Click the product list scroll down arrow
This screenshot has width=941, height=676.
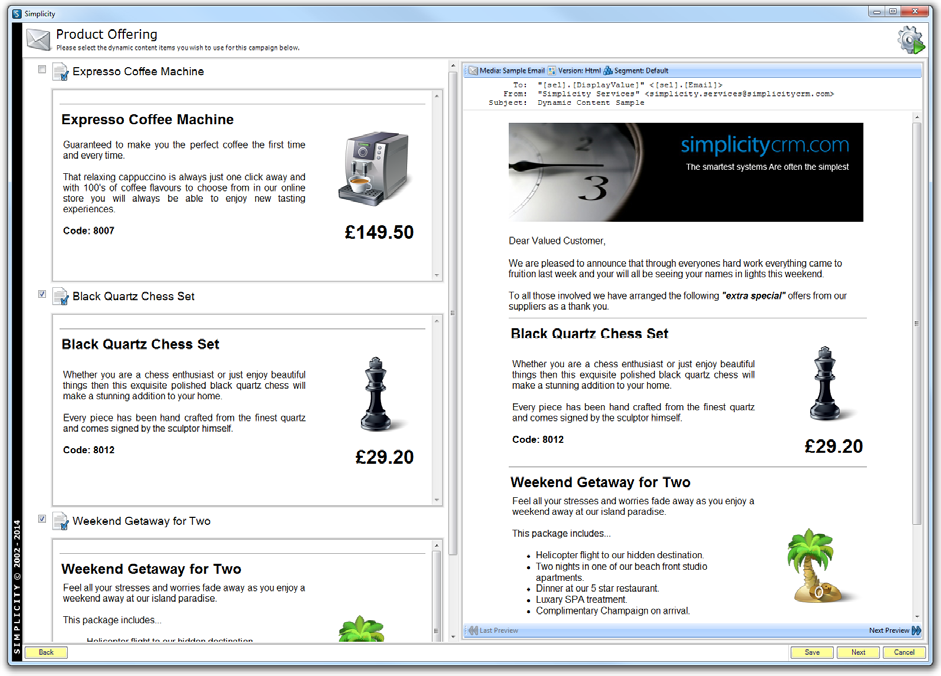click(x=452, y=636)
